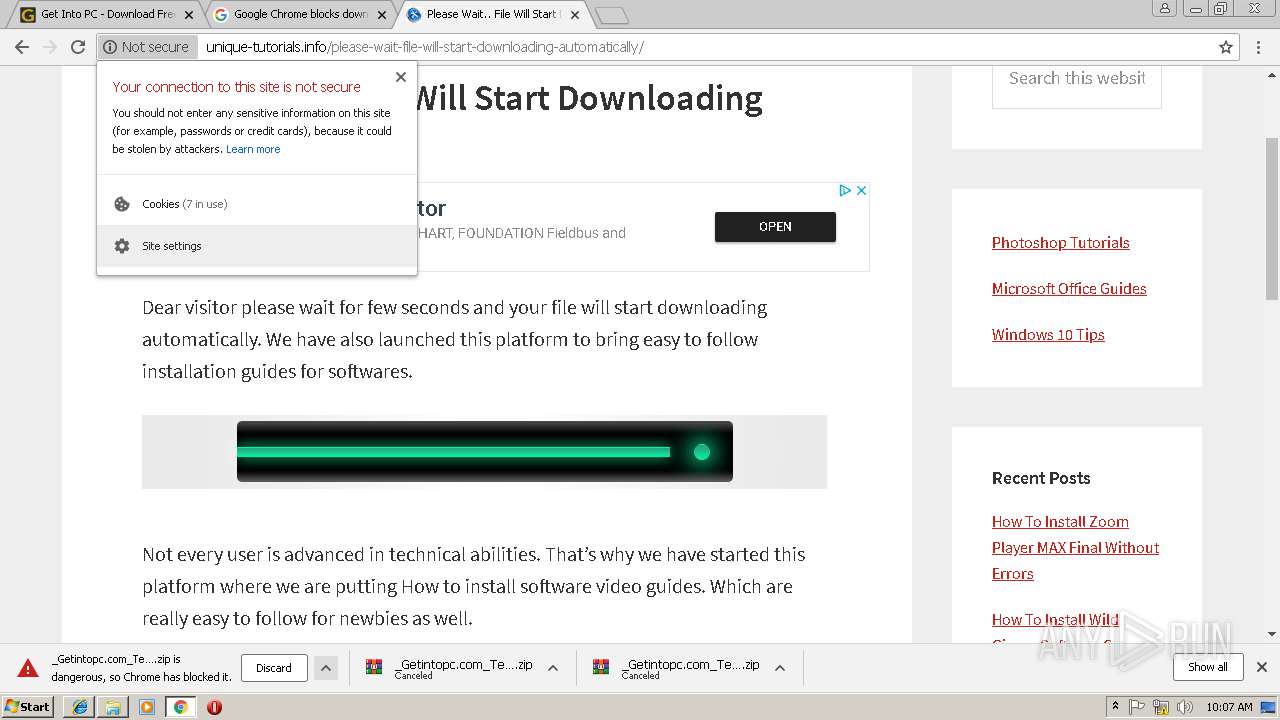Open Microsoft Office Guides link

(1069, 289)
